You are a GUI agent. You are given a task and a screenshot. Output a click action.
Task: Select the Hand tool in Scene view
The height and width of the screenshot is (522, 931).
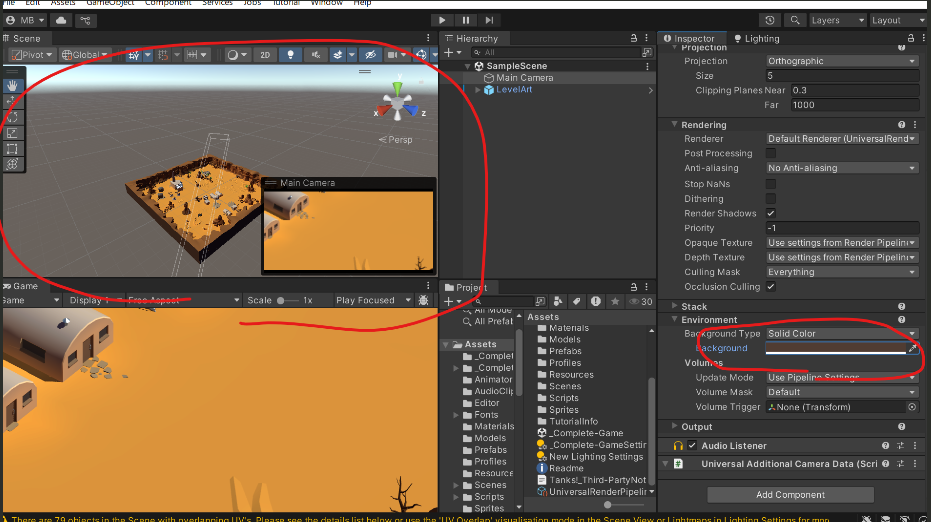point(12,86)
